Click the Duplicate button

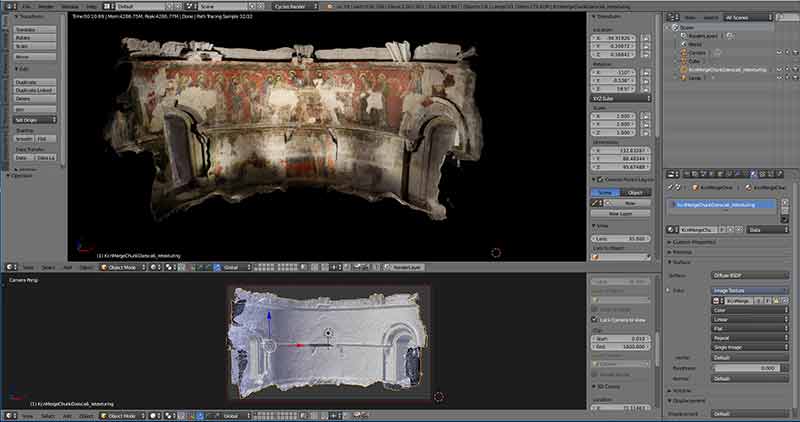pos(35,82)
